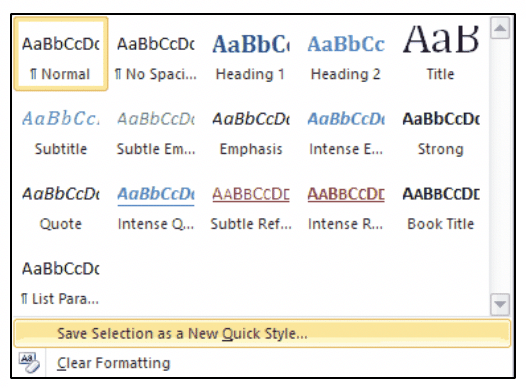The height and width of the screenshot is (388, 526).
Task: Apply the Normal quick style
Action: 61,54
